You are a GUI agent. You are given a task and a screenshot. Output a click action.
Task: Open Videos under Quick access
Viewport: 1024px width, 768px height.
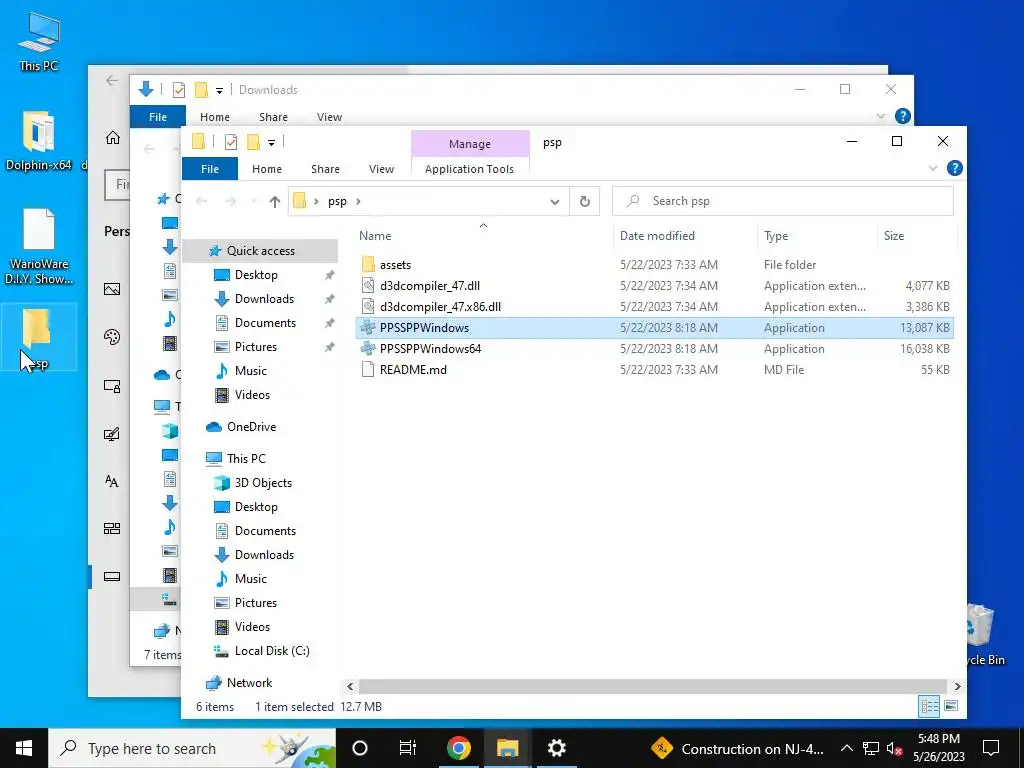251,394
